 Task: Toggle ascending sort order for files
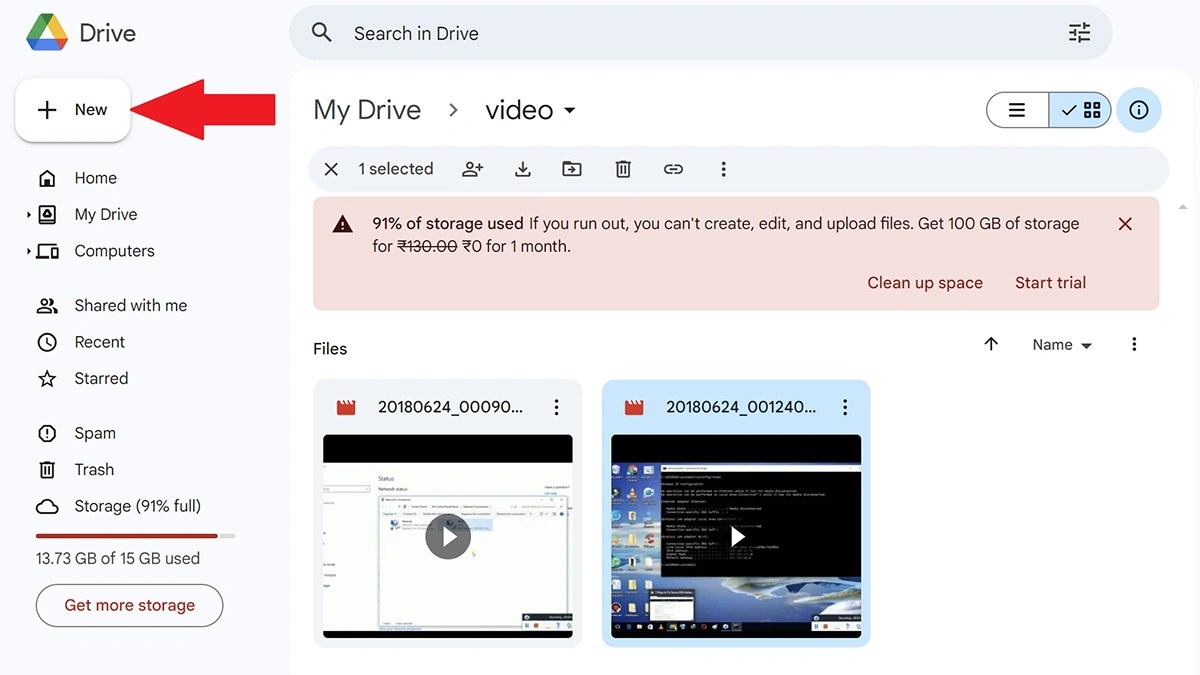pos(991,344)
